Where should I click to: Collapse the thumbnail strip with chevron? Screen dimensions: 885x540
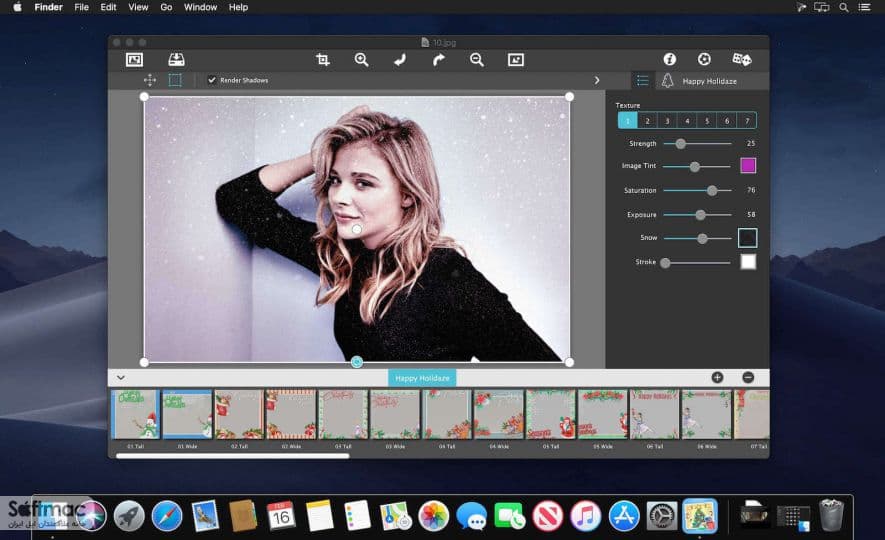(121, 377)
